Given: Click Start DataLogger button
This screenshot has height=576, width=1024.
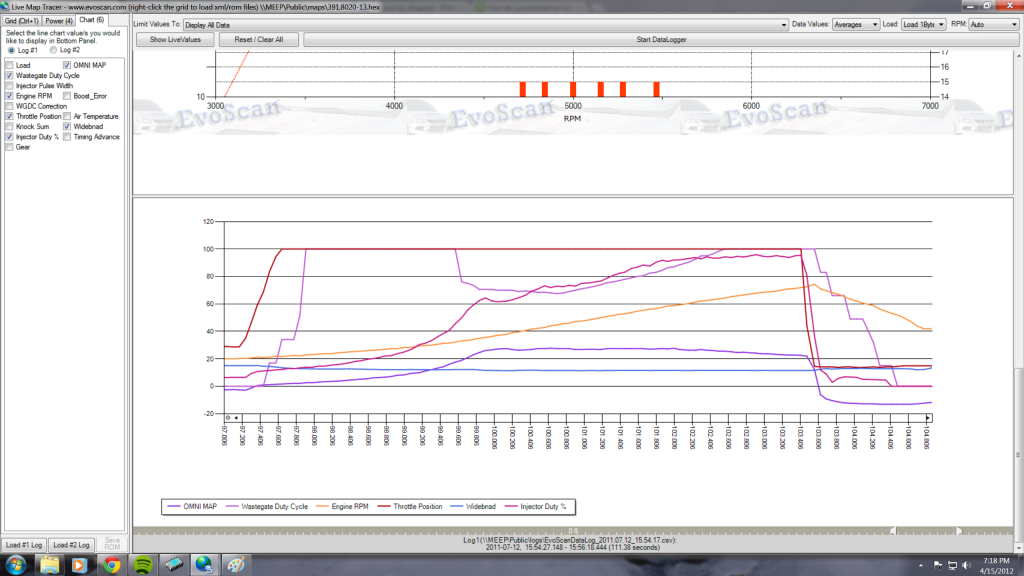Looking at the screenshot, I should tap(661, 40).
